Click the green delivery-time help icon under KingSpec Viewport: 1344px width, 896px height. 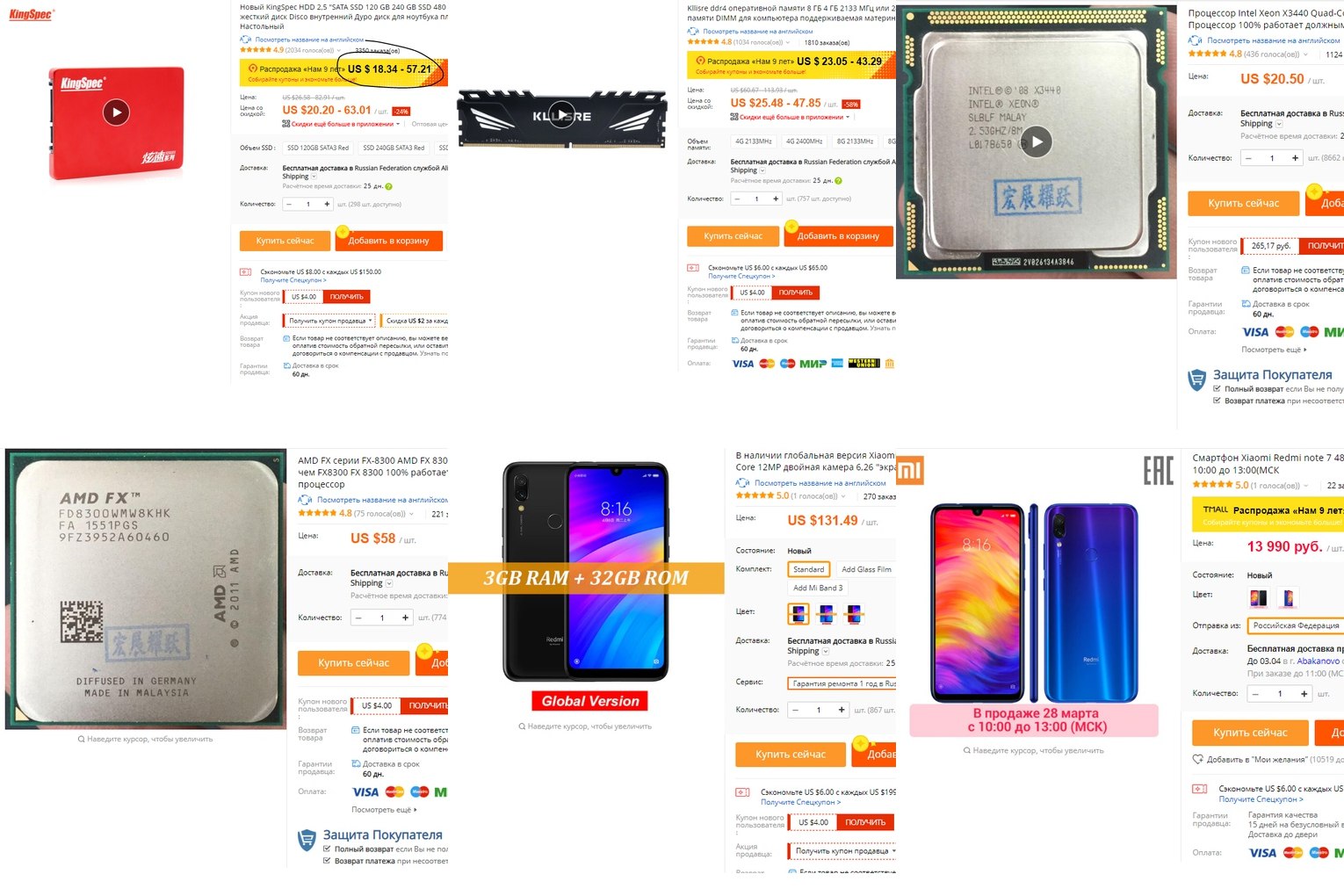pos(389,186)
